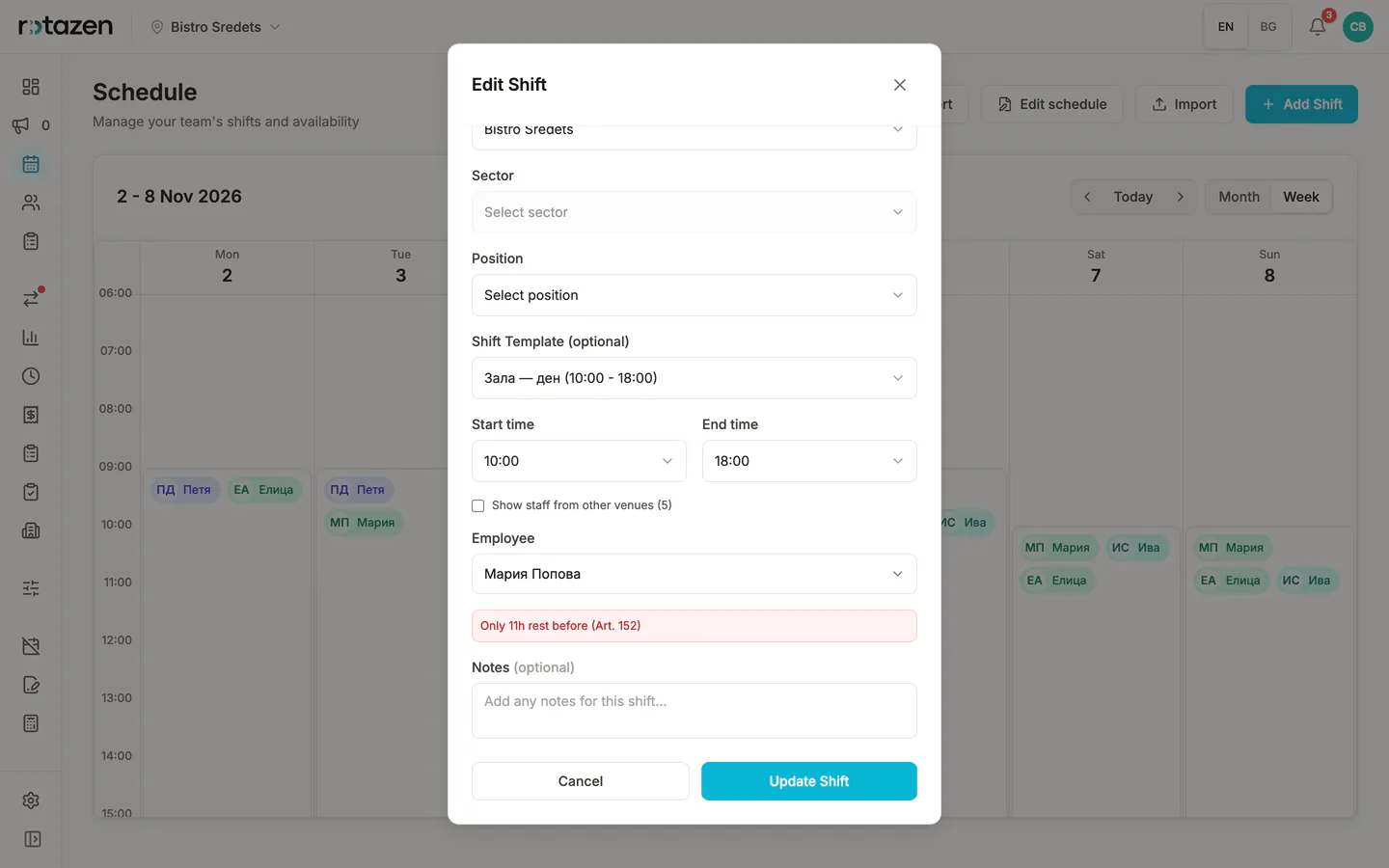The image size is (1389, 868).
Task: Select Елица shift chip on Sunday
Action: coord(1232,581)
